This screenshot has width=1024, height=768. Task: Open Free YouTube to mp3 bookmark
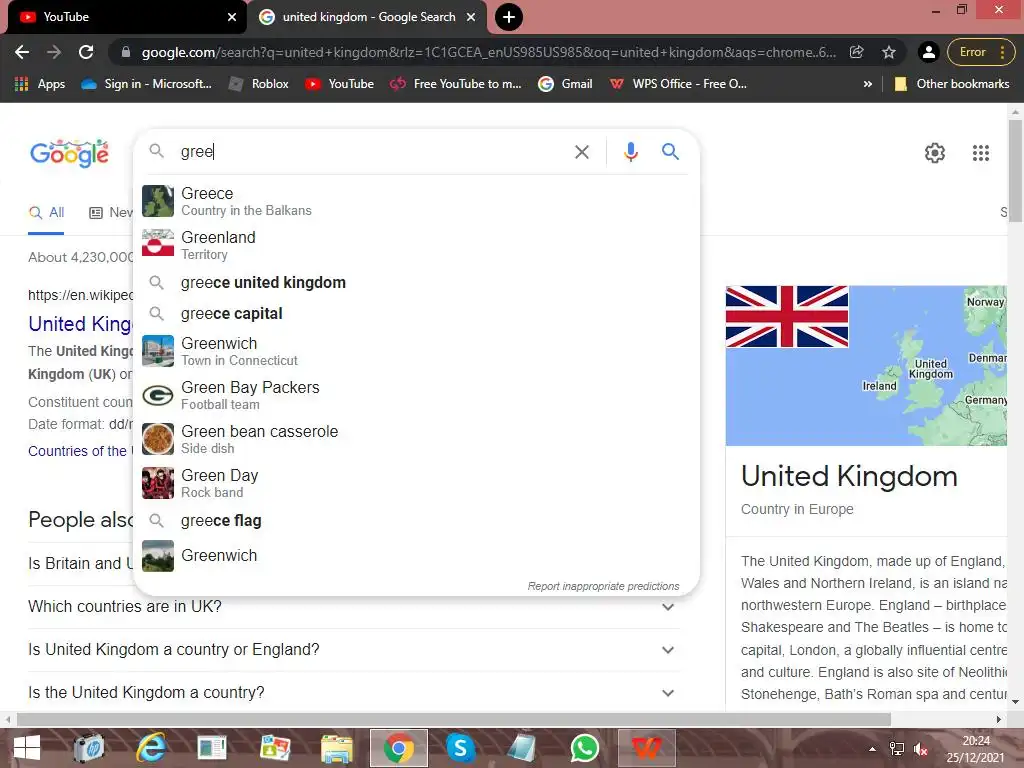click(456, 84)
